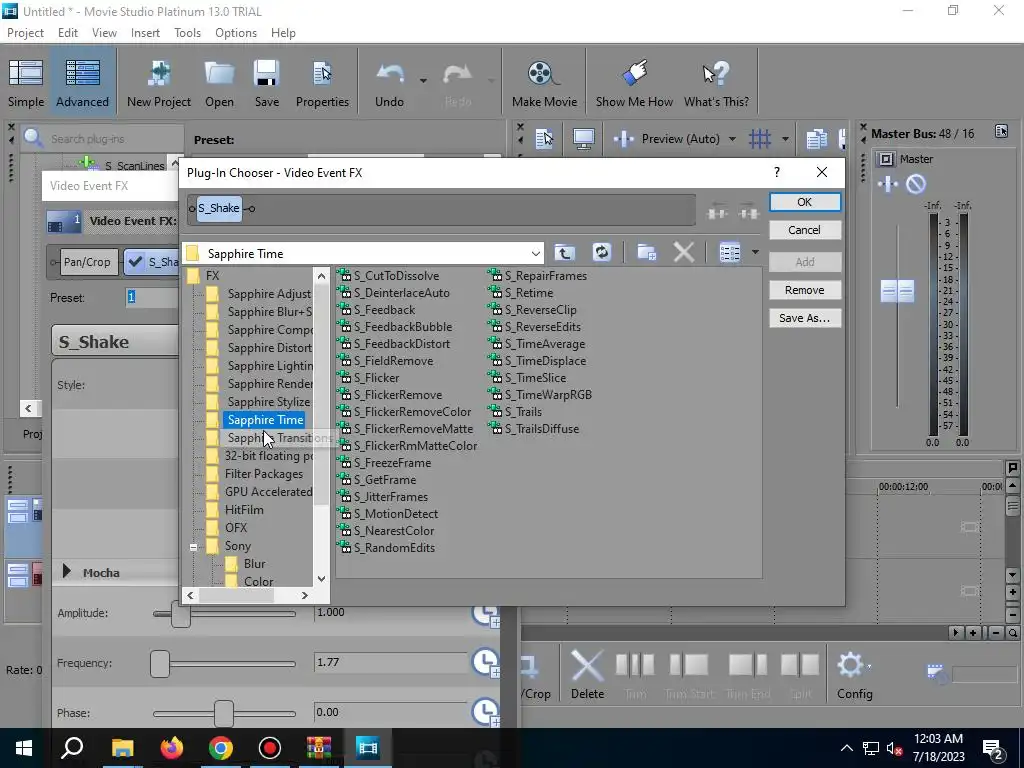Click the Pan/Crop button in Video Event FX
The width and height of the screenshot is (1024, 768).
[x=87, y=262]
